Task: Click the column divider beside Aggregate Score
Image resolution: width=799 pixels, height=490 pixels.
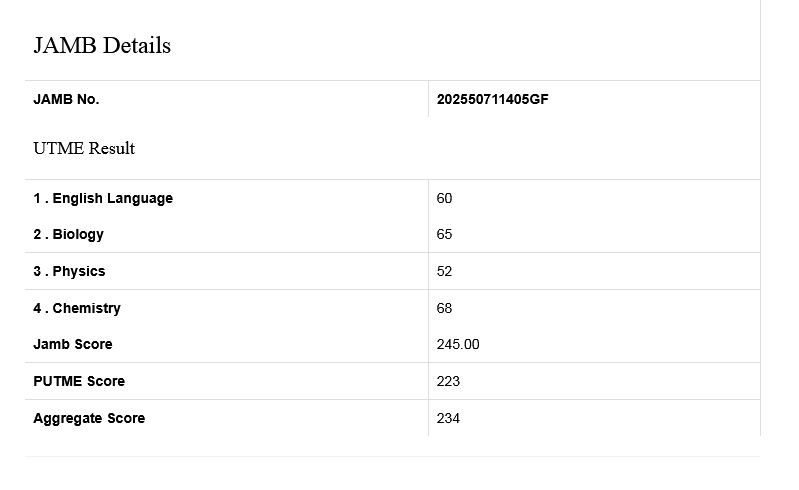Action: (428, 418)
